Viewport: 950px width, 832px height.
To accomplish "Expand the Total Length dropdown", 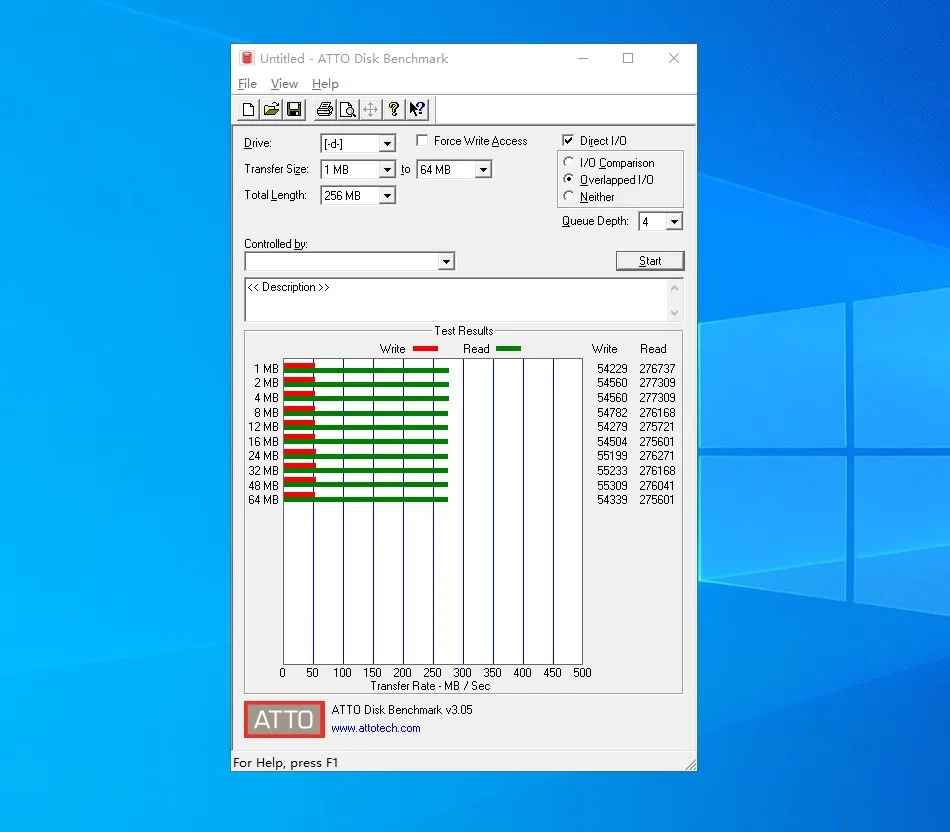I will [x=387, y=196].
